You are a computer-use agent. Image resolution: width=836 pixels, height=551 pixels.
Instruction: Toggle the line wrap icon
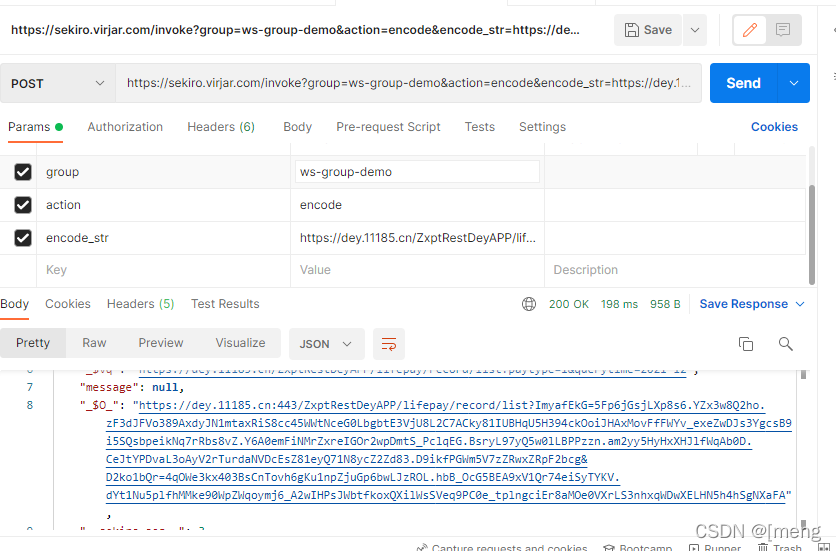(x=389, y=344)
